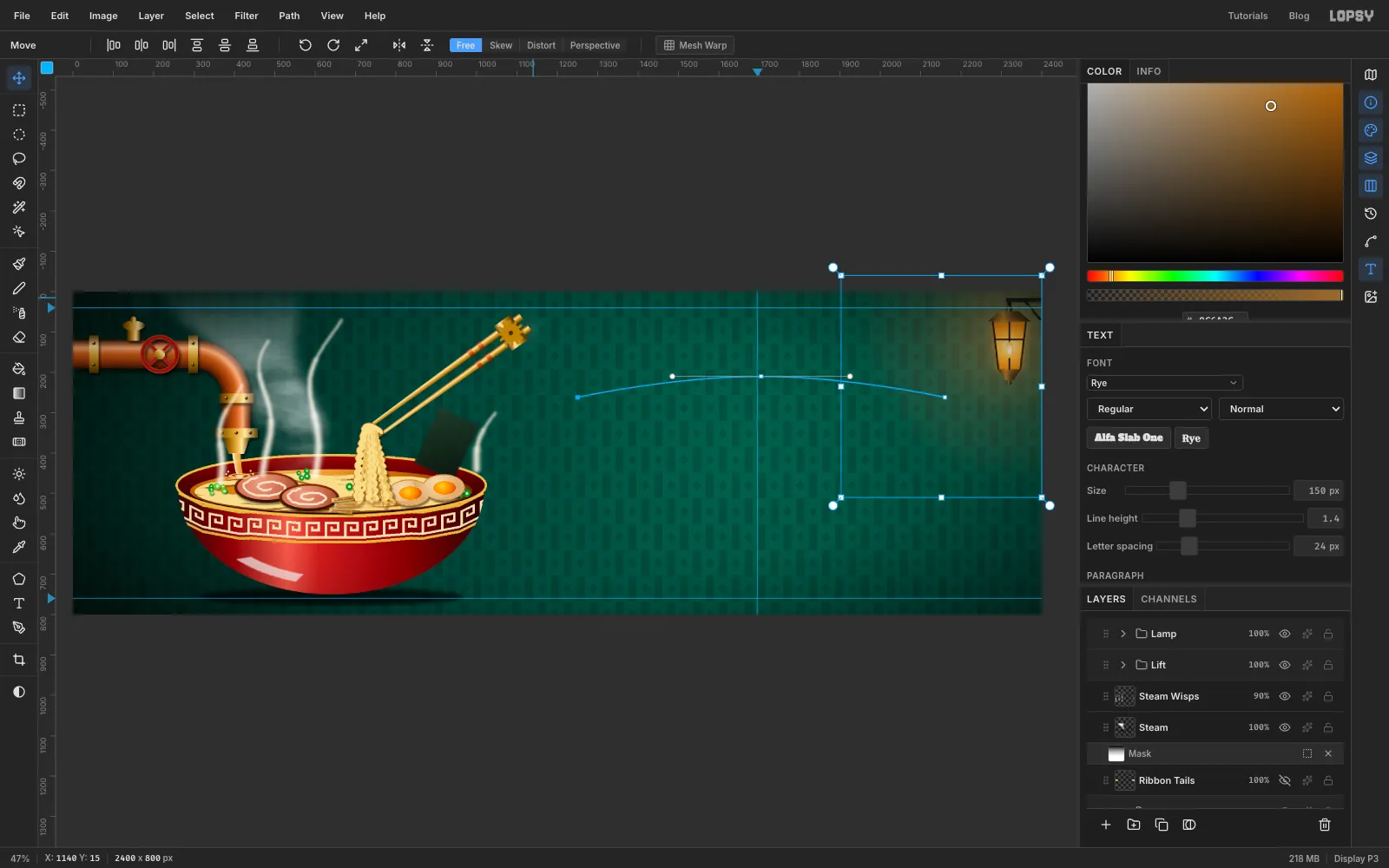Select the lasso tool
Image resolution: width=1389 pixels, height=868 pixels.
click(x=19, y=159)
